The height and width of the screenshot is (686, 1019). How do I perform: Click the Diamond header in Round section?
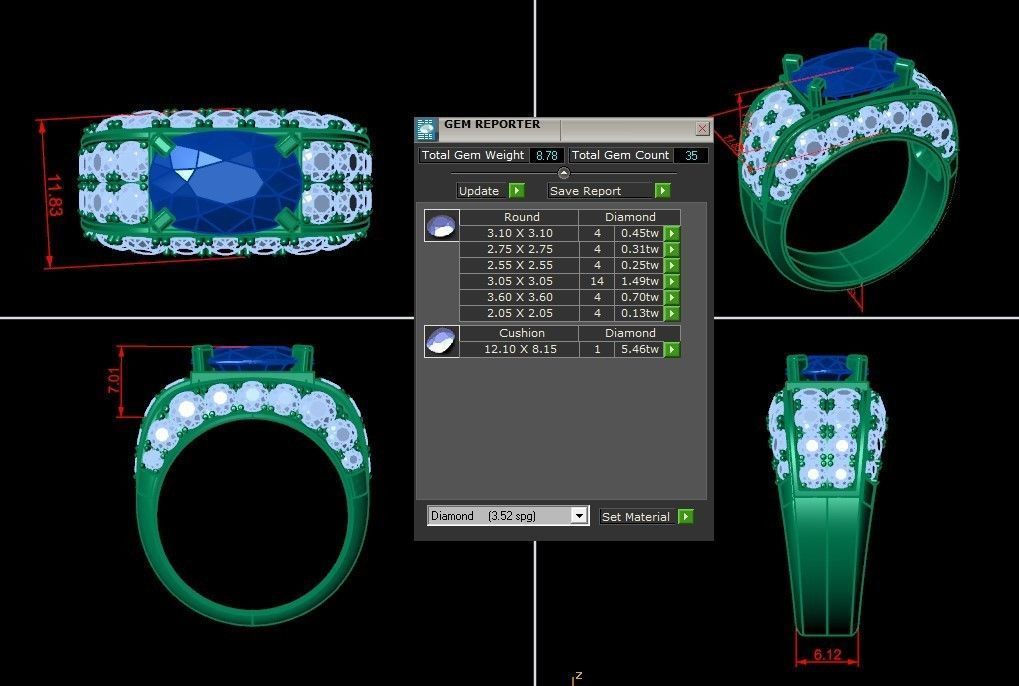coord(630,217)
